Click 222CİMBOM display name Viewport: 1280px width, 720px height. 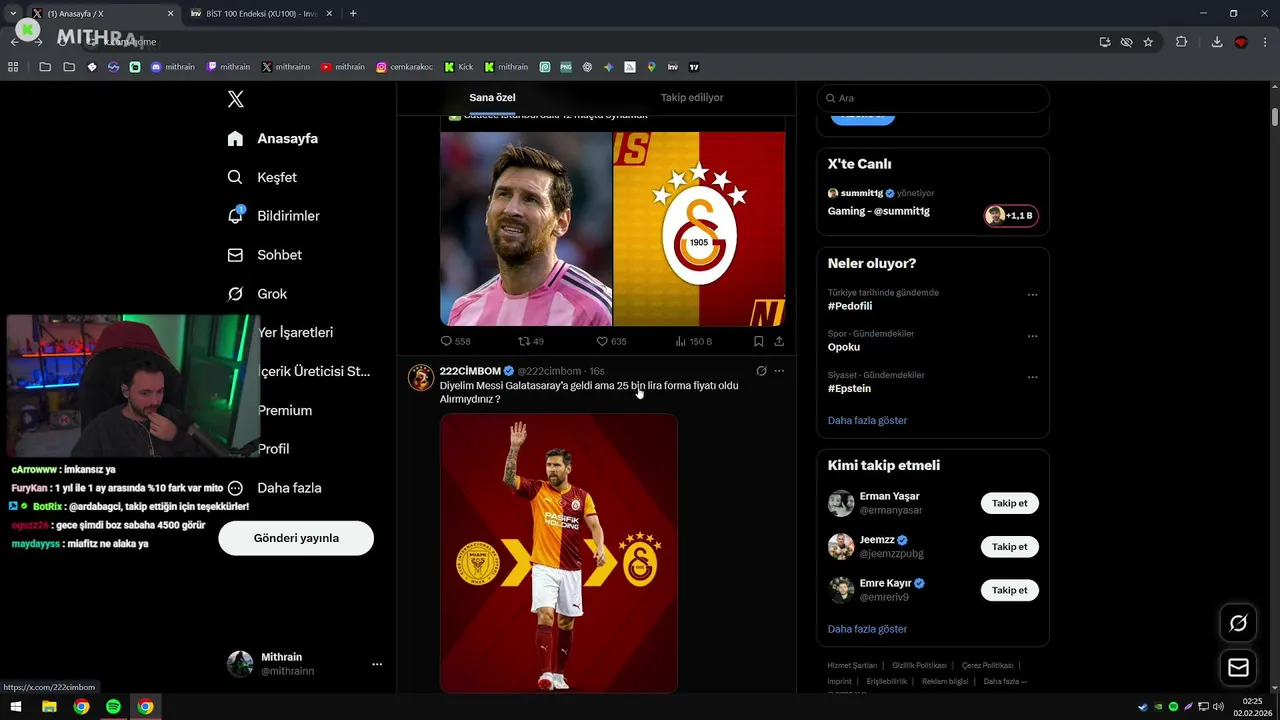click(470, 371)
